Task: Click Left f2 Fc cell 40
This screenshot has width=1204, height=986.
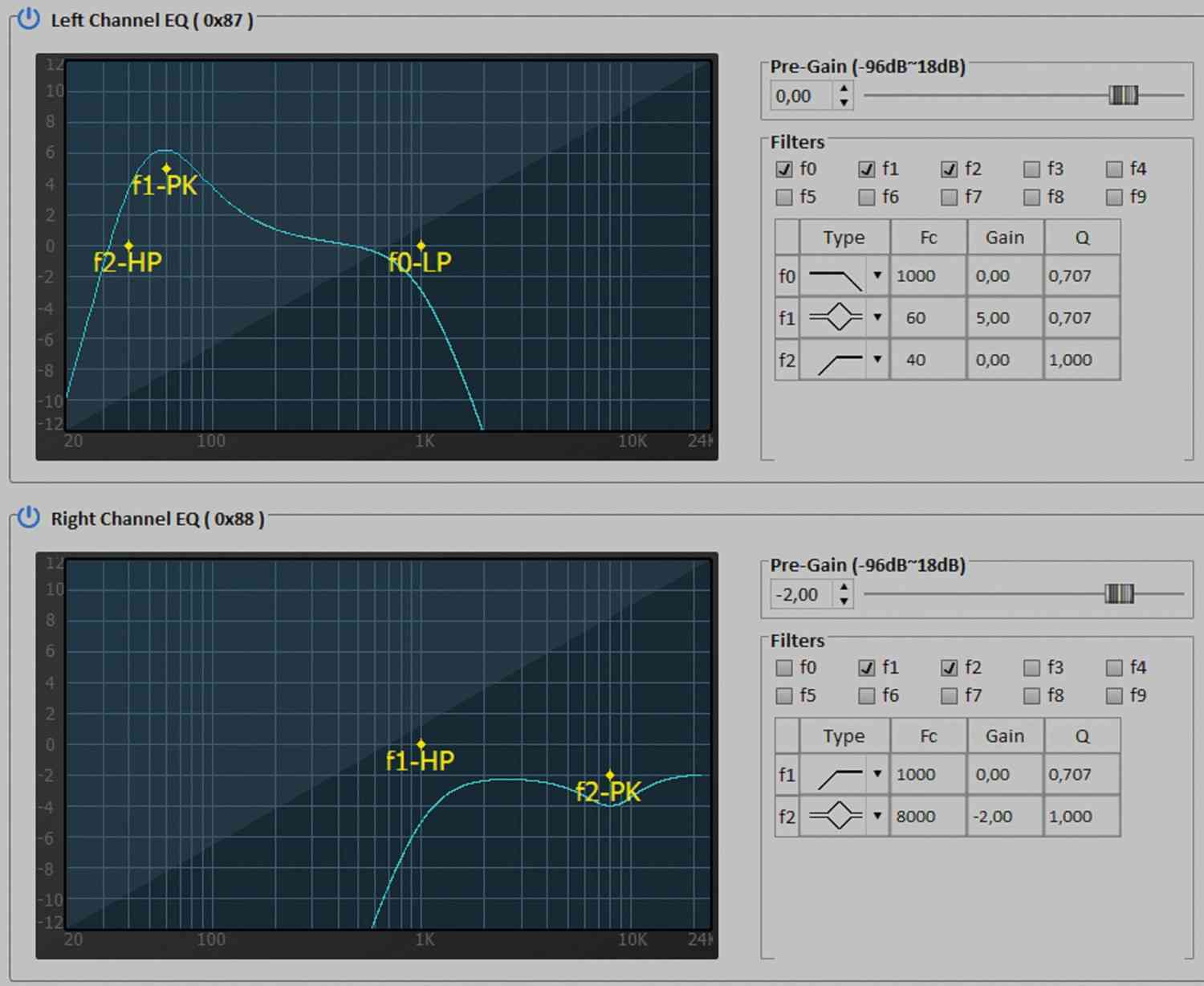Action: [x=928, y=360]
